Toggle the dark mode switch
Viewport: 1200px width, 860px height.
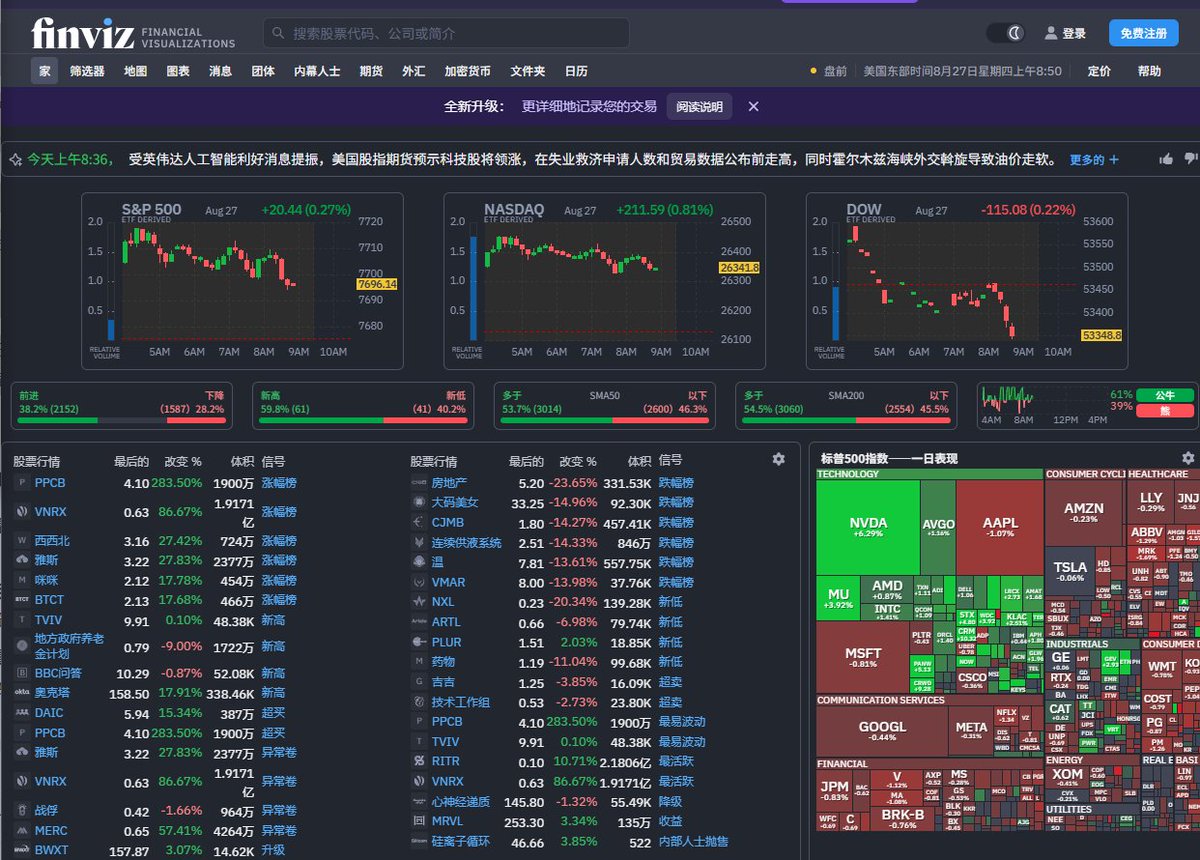pyautogui.click(x=1006, y=33)
